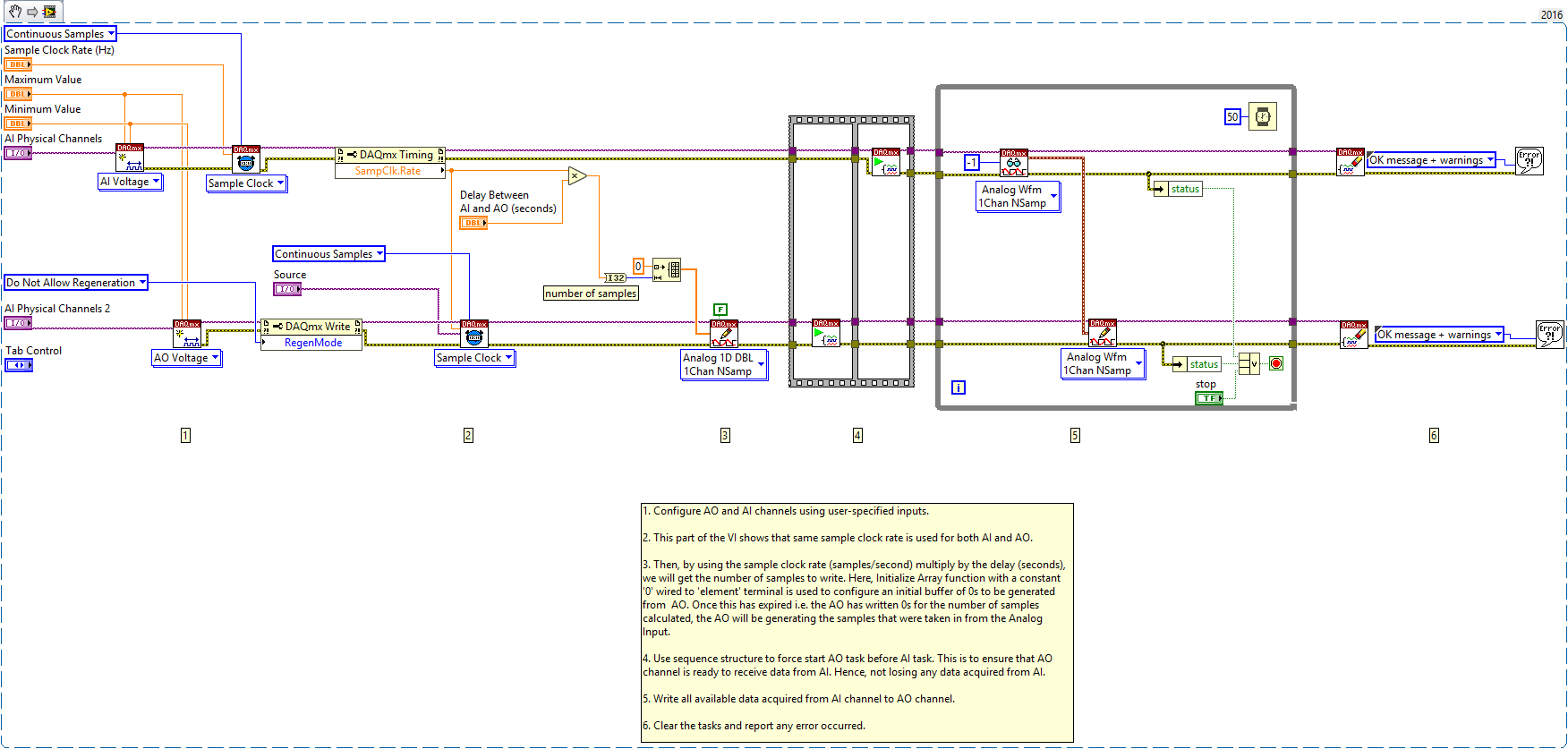Screen dimensions: 1568x749
Task: Click the numeric constant 50
Action: coord(1232,117)
